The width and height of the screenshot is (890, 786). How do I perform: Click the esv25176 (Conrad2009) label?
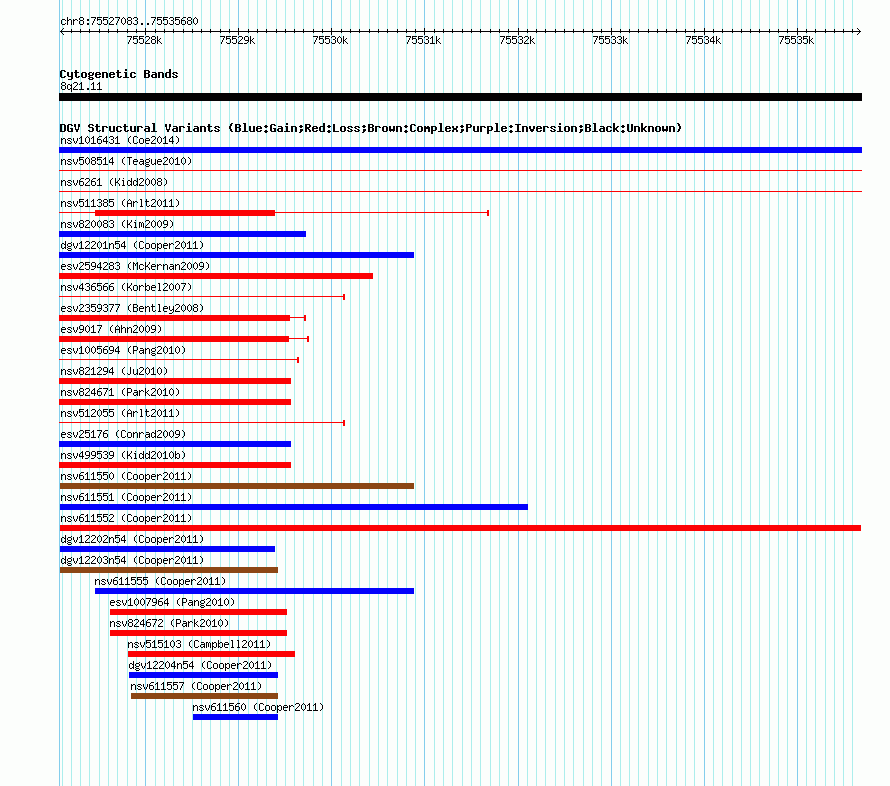point(123,434)
